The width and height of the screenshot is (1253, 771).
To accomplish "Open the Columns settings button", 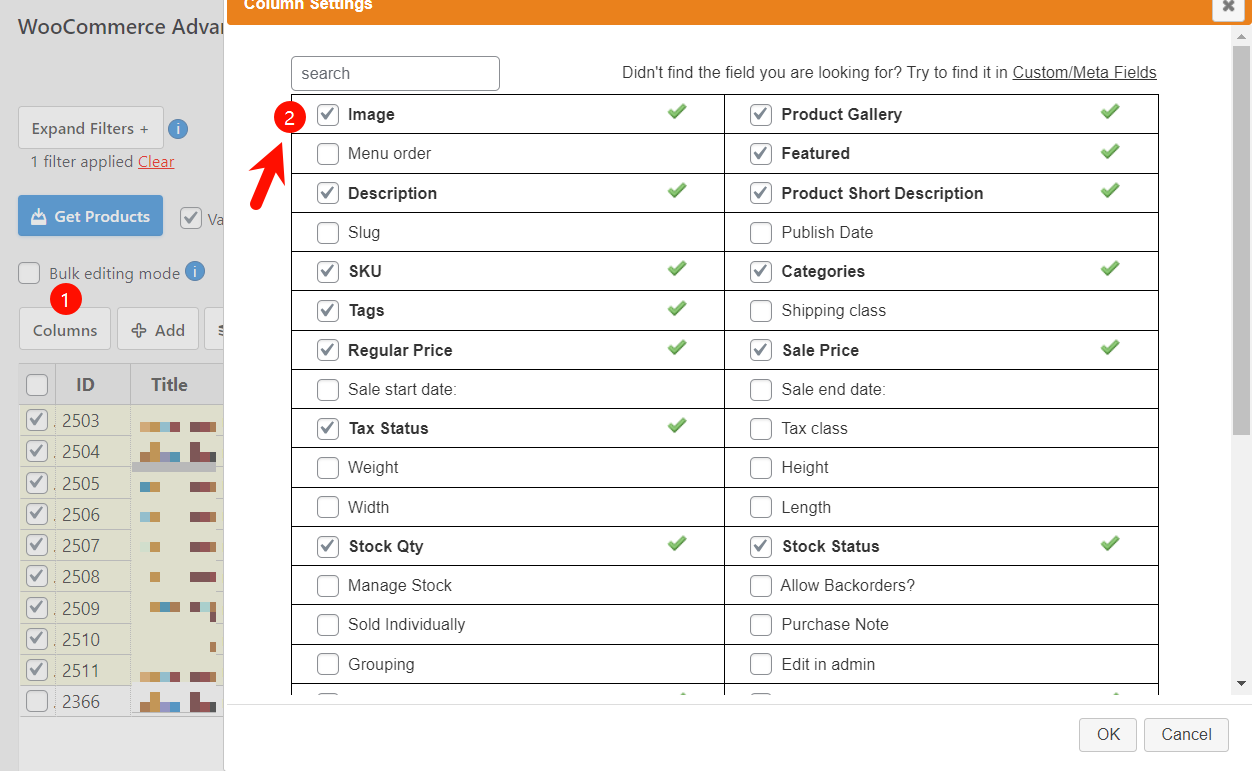I will (65, 329).
